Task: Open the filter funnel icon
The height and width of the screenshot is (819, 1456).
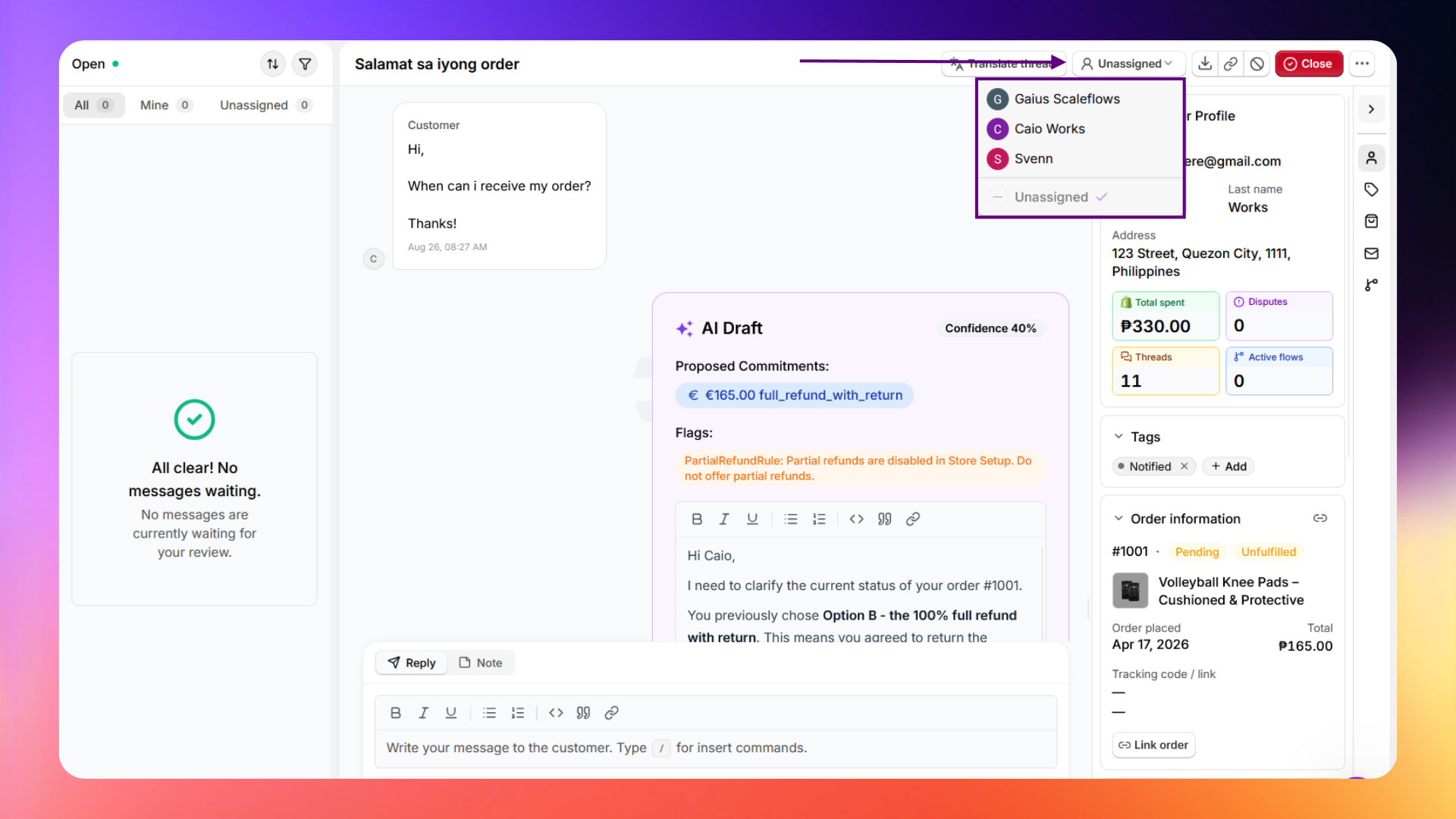Action: (305, 64)
